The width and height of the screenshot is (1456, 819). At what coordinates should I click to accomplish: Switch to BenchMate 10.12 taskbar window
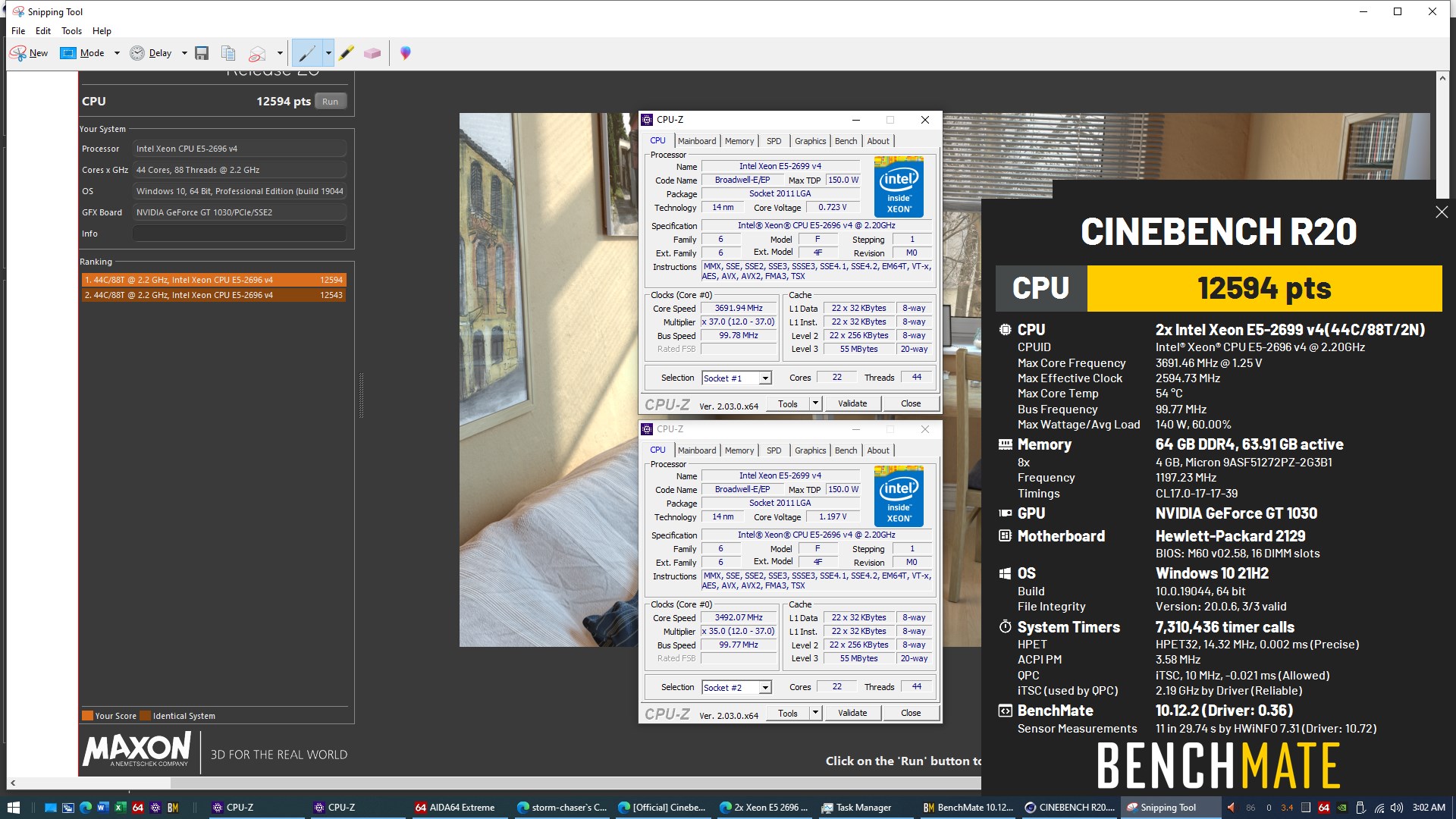click(x=968, y=808)
